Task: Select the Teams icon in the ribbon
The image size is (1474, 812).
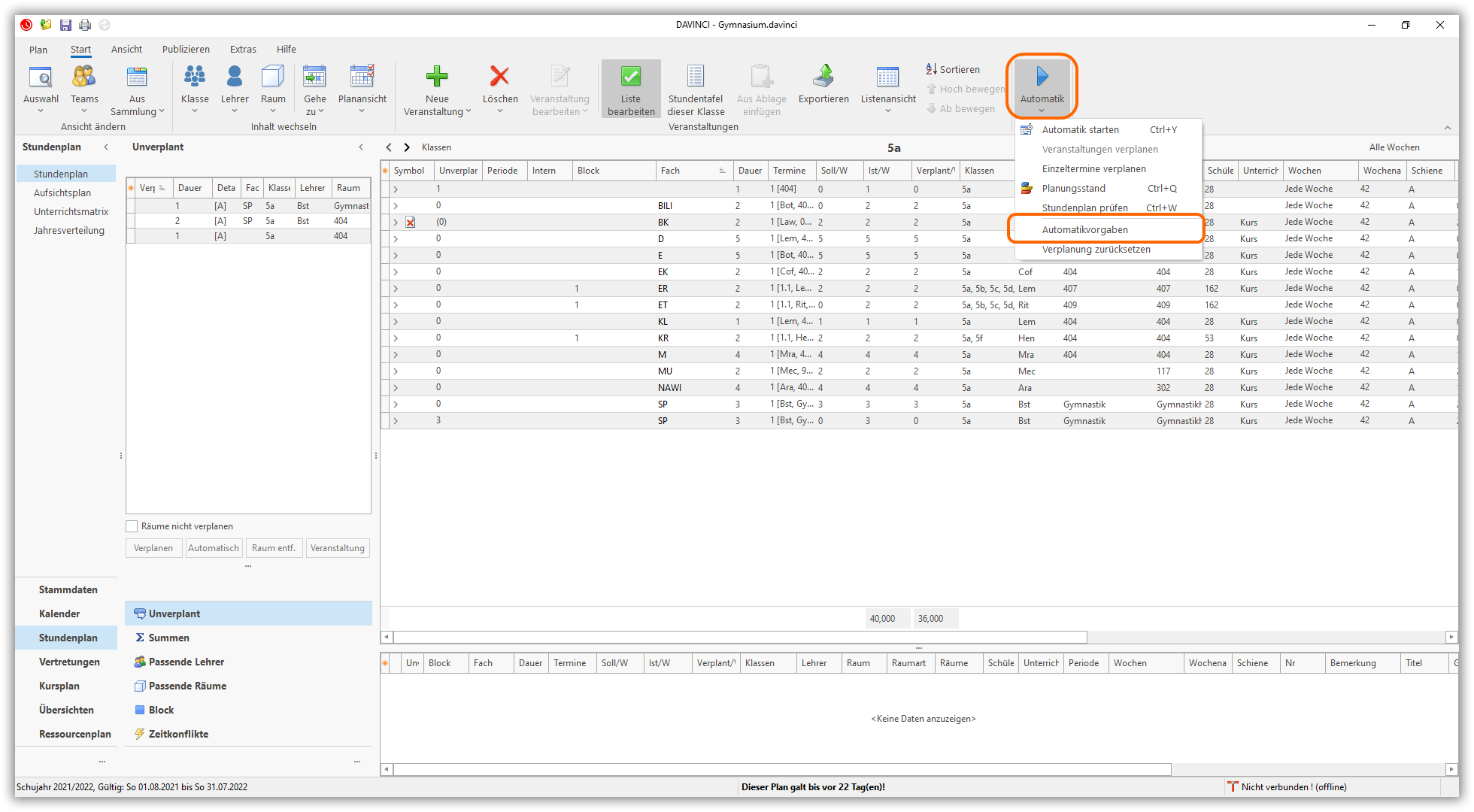Action: coord(84,77)
